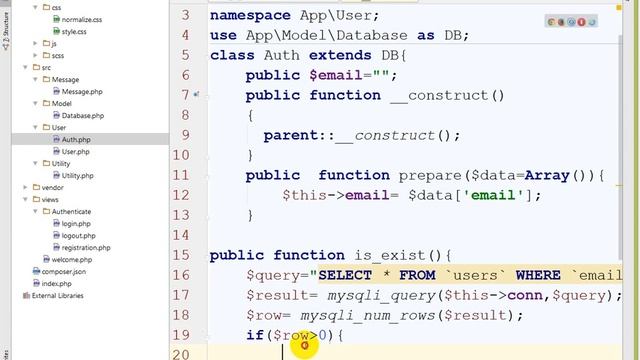This screenshot has height=360, width=640.
Task: Click 'parent::__construct' call on line 9
Action: click(x=349, y=136)
